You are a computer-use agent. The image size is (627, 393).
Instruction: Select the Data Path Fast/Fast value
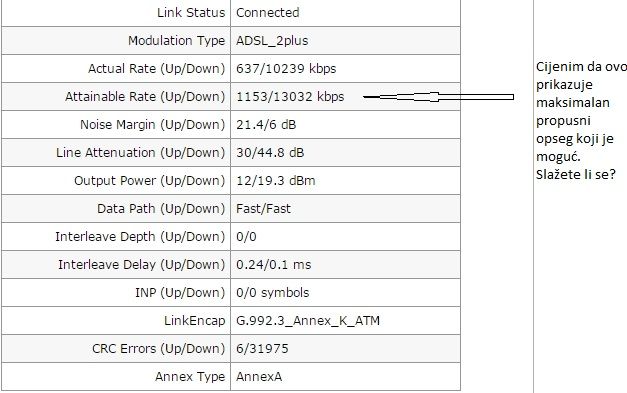[x=263, y=209]
